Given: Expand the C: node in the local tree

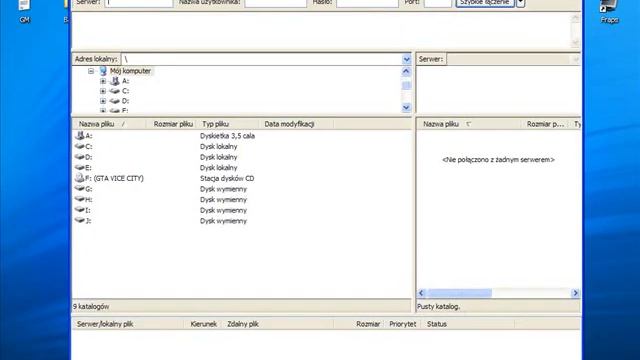Looking at the screenshot, I should [x=103, y=91].
